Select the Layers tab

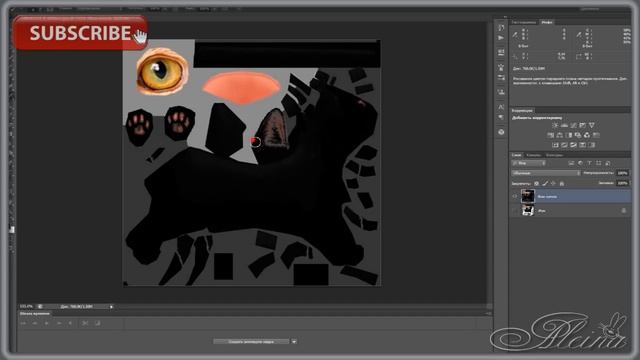516,155
